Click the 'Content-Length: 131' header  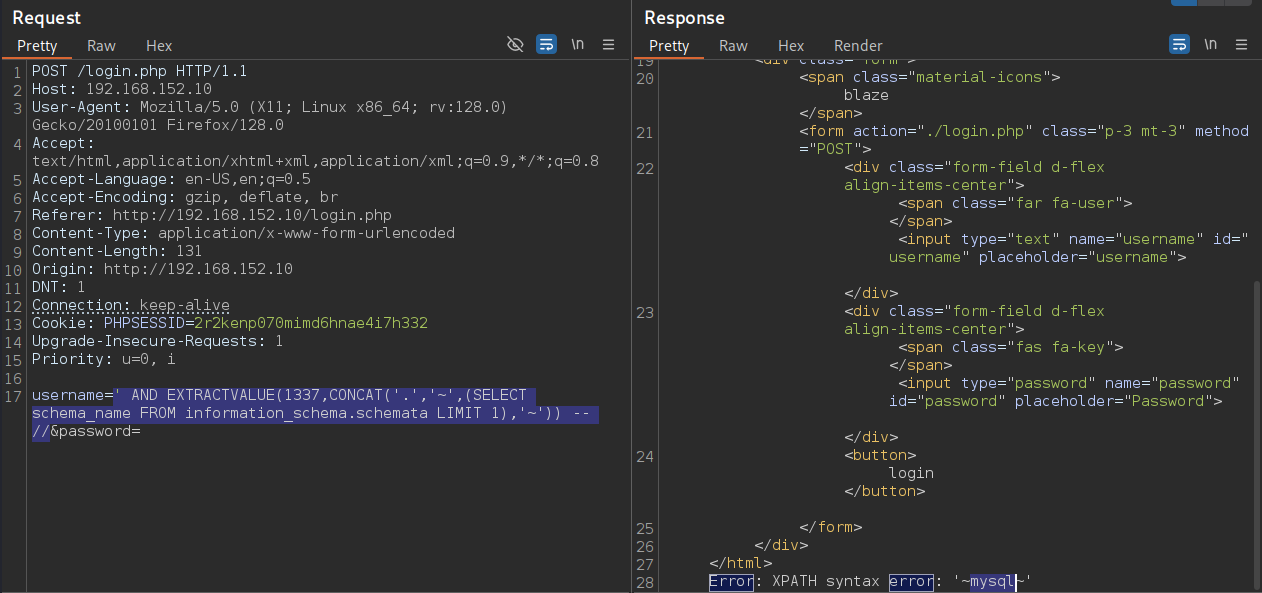pyautogui.click(x=117, y=252)
